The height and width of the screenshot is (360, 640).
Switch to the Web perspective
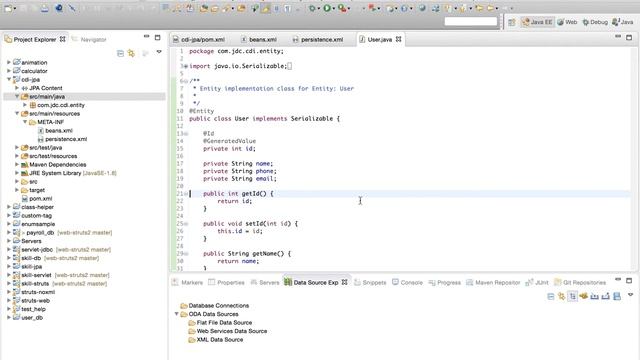[567, 22]
